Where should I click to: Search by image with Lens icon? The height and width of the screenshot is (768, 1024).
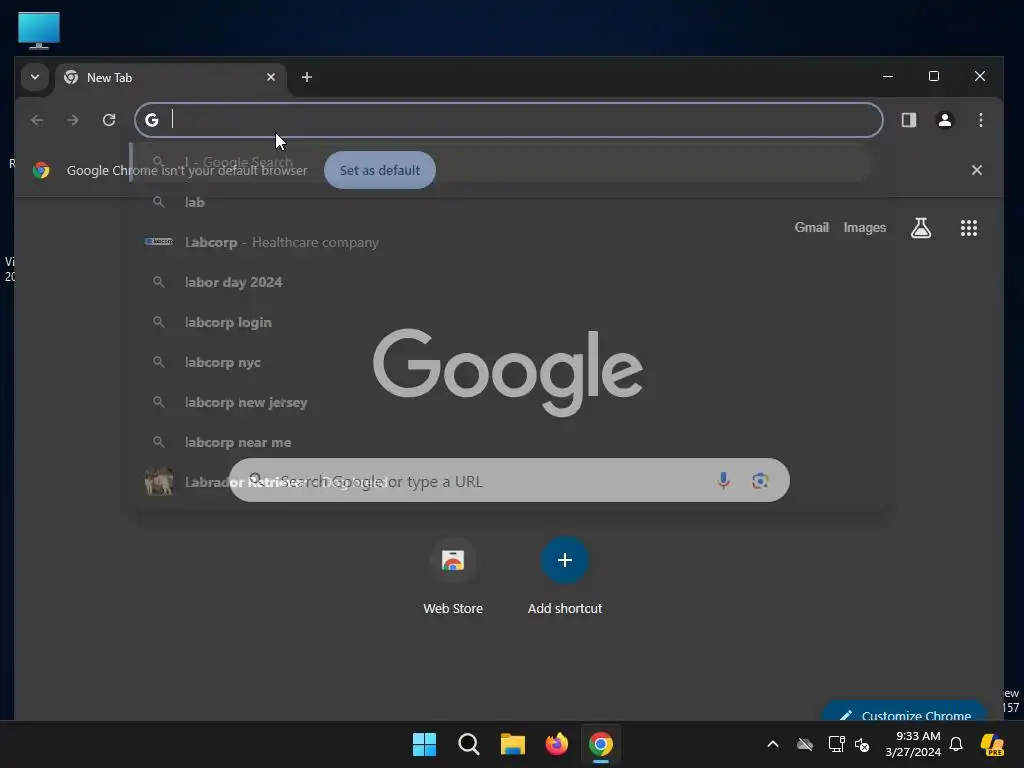[760, 481]
